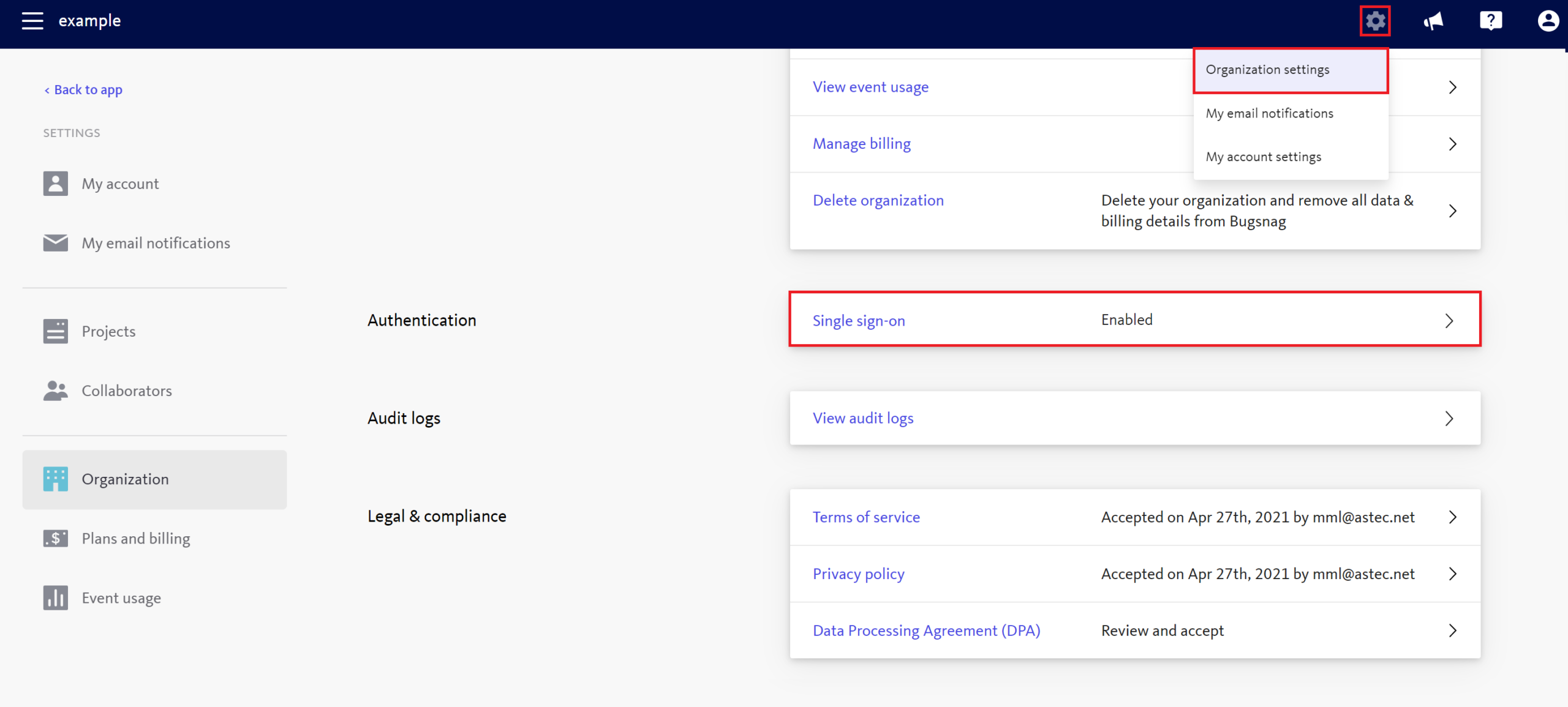Click the Event usage bar chart icon
The image size is (1568, 707).
pos(56,597)
